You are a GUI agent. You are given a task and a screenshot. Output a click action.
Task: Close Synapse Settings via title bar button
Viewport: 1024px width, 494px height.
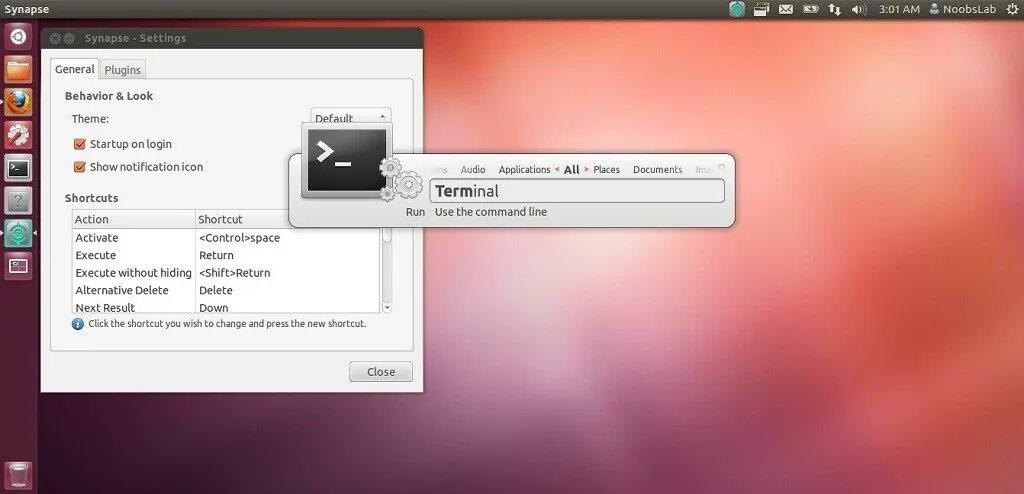point(55,39)
